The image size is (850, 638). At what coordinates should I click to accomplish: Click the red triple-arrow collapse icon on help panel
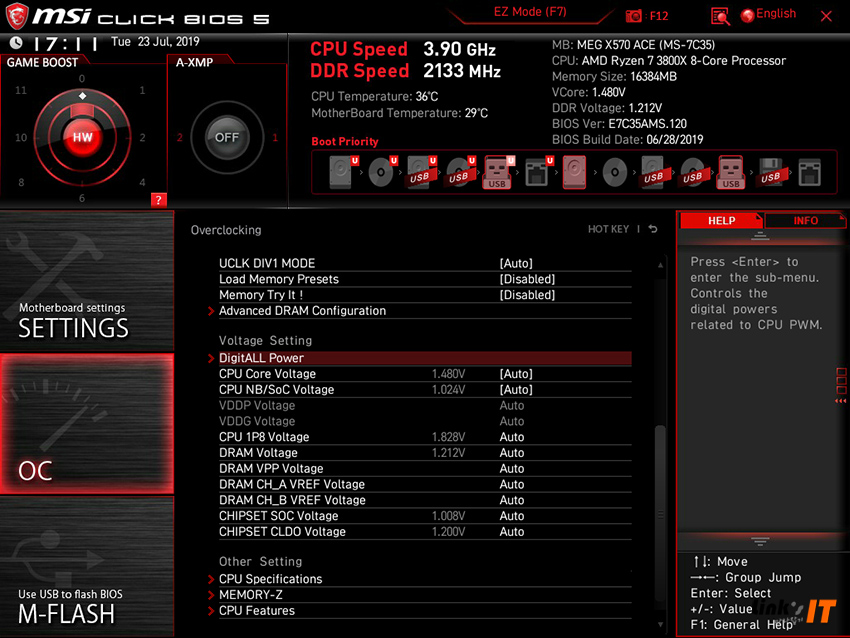pos(840,401)
